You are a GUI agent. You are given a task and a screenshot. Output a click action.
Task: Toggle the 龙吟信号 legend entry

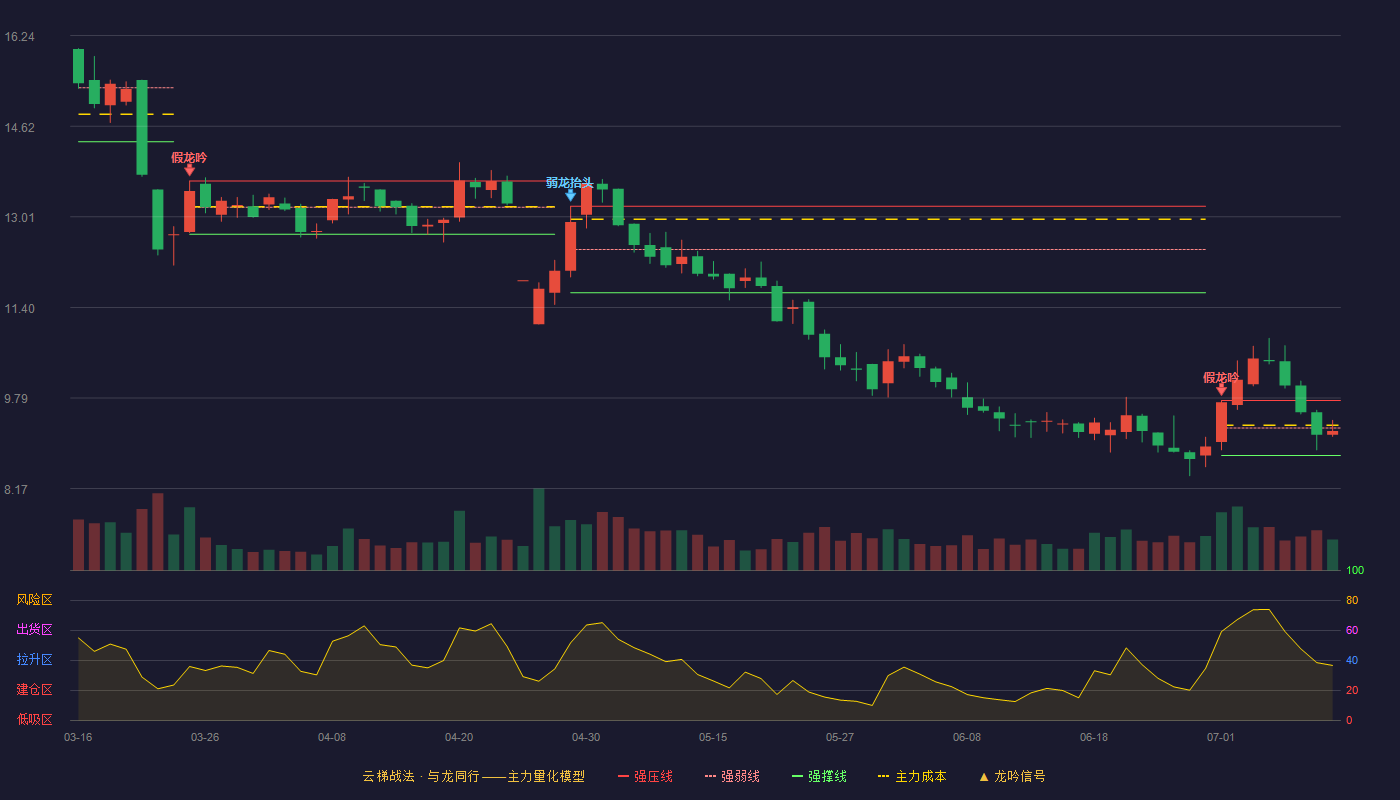(1012, 776)
